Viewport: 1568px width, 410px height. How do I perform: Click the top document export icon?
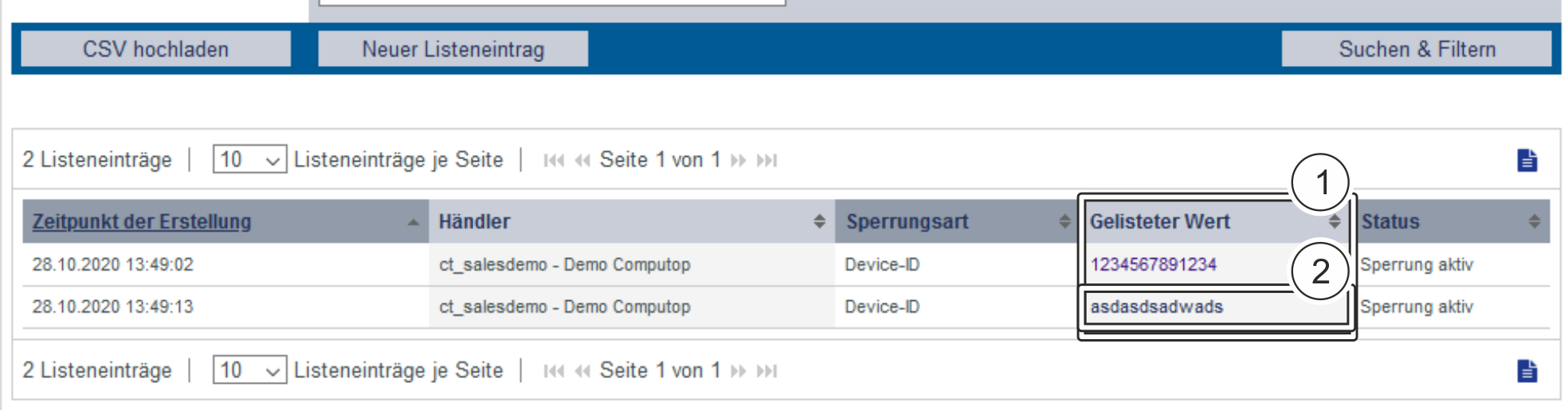coord(1527,160)
